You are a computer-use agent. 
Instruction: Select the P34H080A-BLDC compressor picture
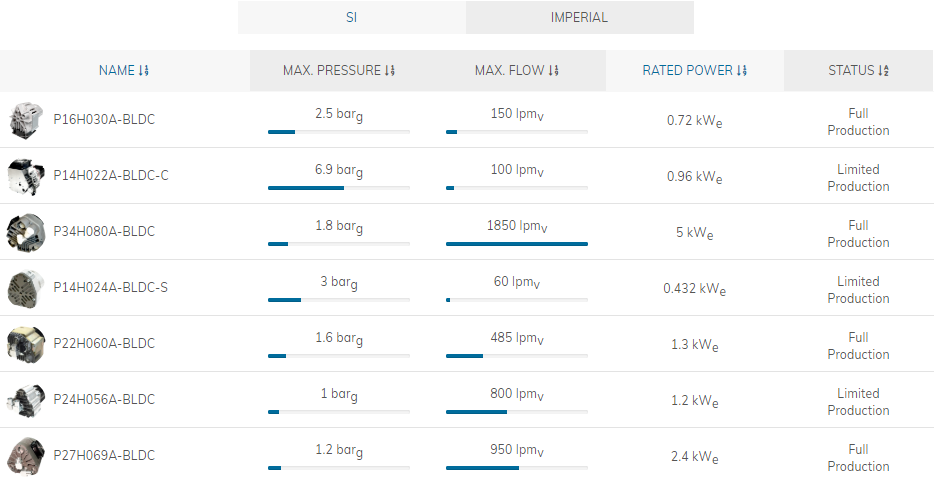[26, 232]
